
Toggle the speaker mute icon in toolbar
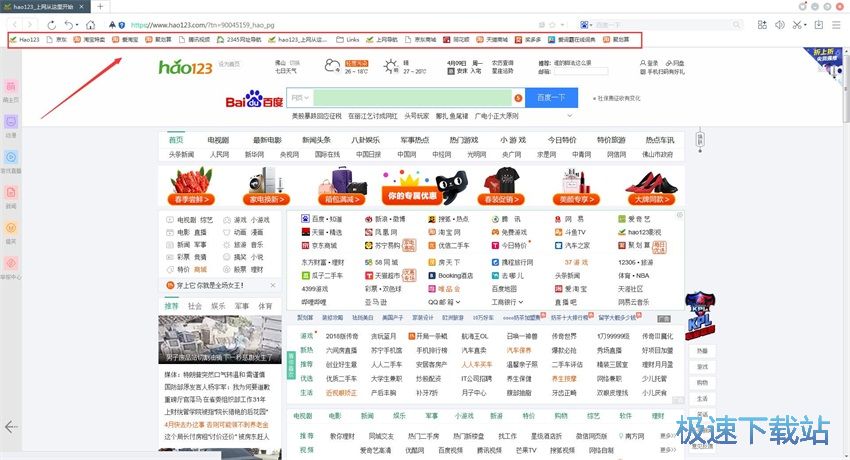click(780, 24)
